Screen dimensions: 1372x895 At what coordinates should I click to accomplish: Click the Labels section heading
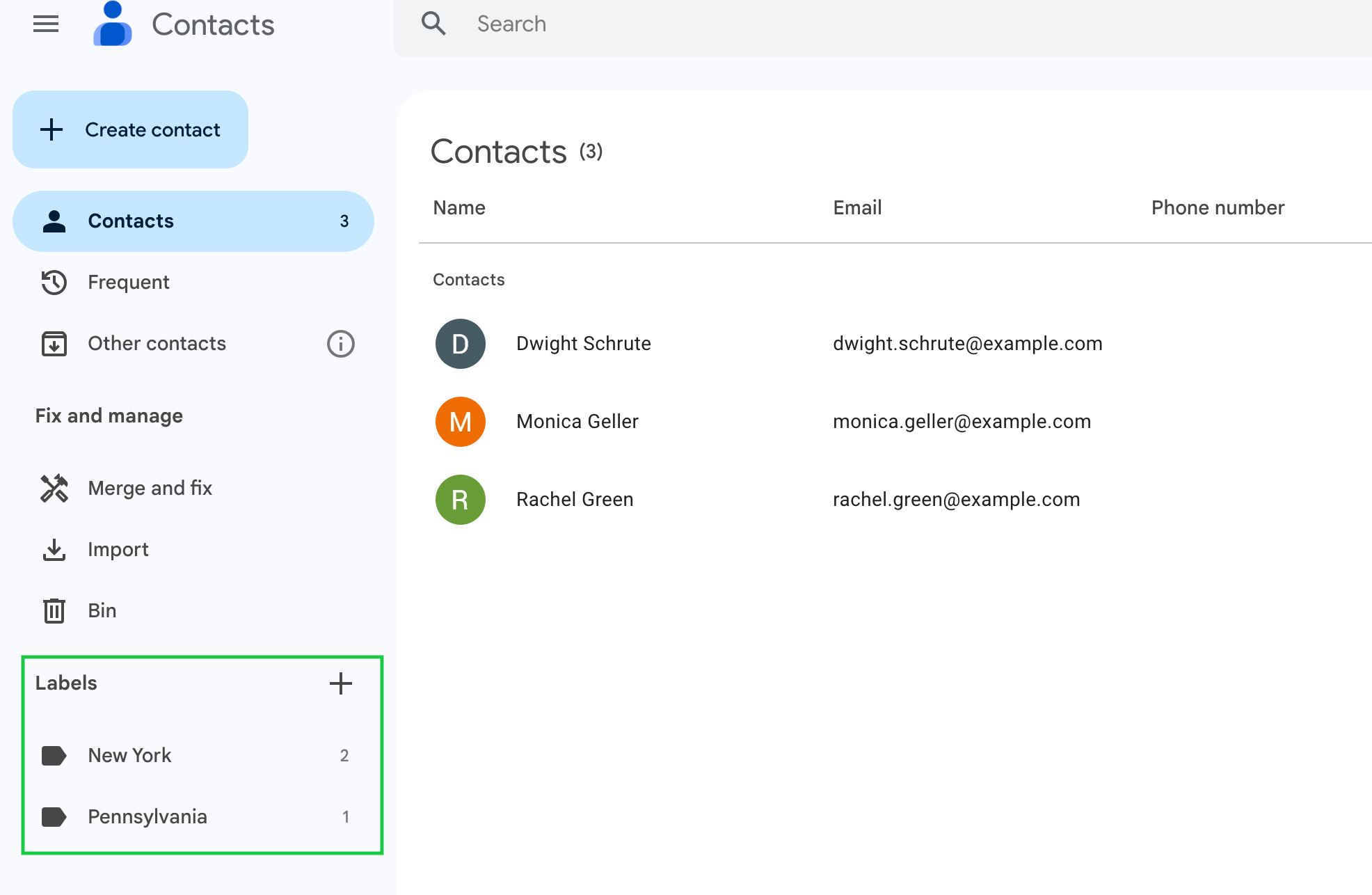(66, 683)
